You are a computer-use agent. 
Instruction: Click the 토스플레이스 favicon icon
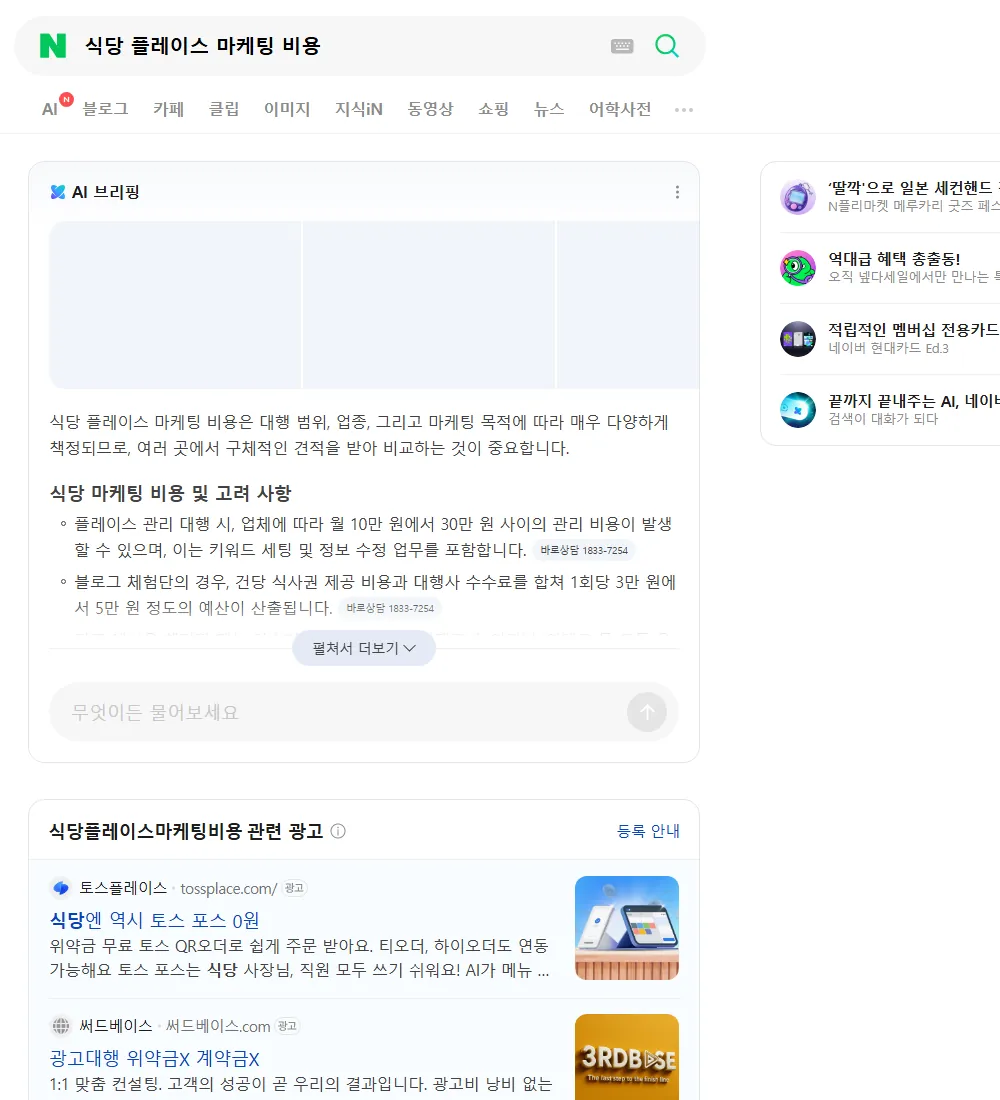tap(61, 888)
